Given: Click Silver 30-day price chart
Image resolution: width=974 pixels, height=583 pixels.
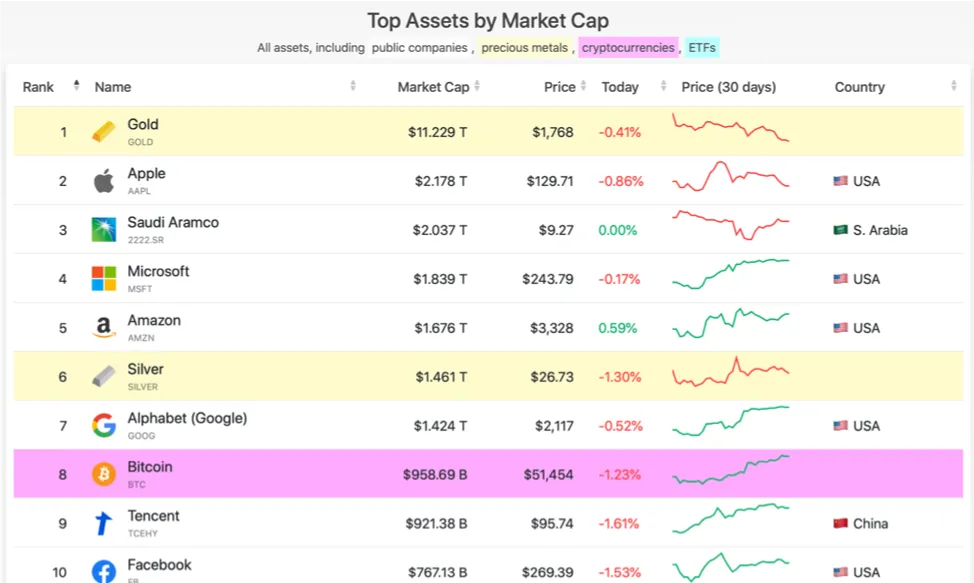Looking at the screenshot, I should 730,371.
